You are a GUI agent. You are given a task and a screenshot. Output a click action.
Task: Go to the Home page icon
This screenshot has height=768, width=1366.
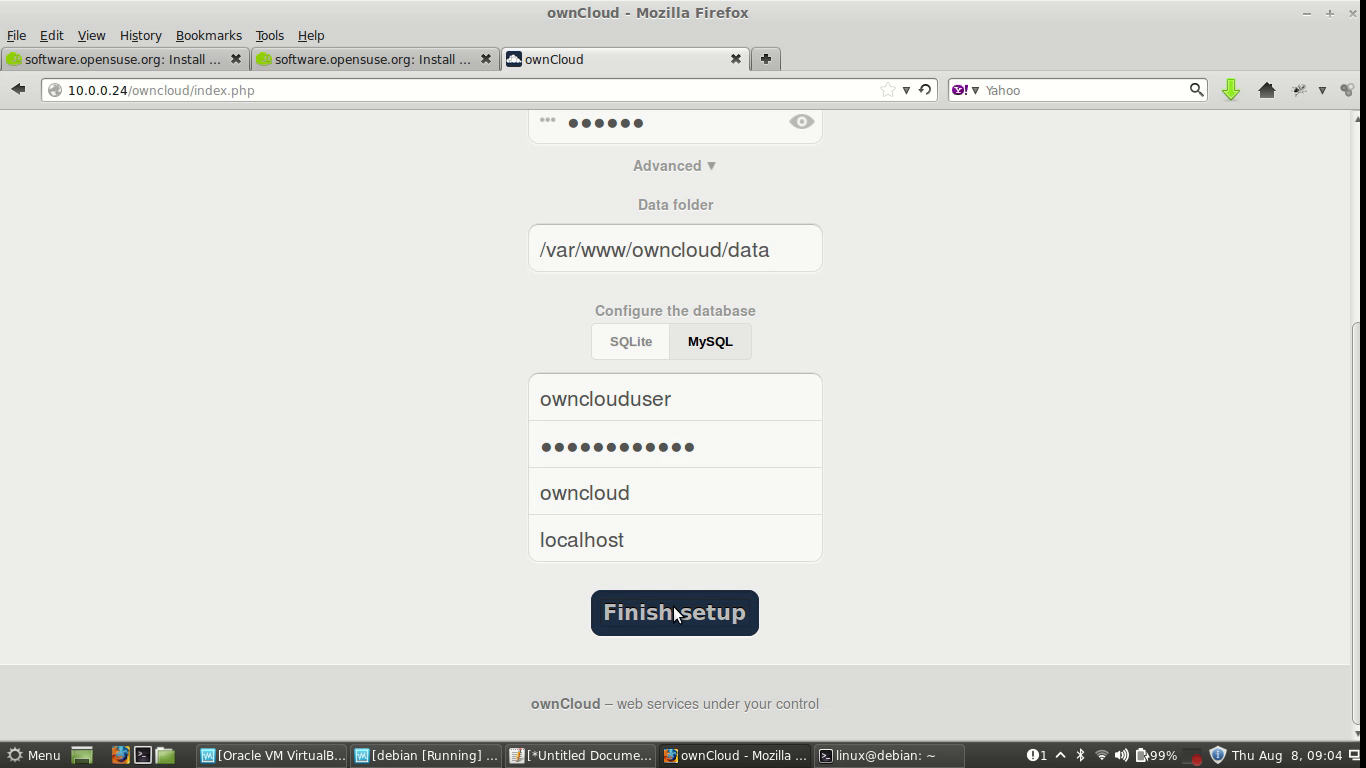tap(1266, 90)
